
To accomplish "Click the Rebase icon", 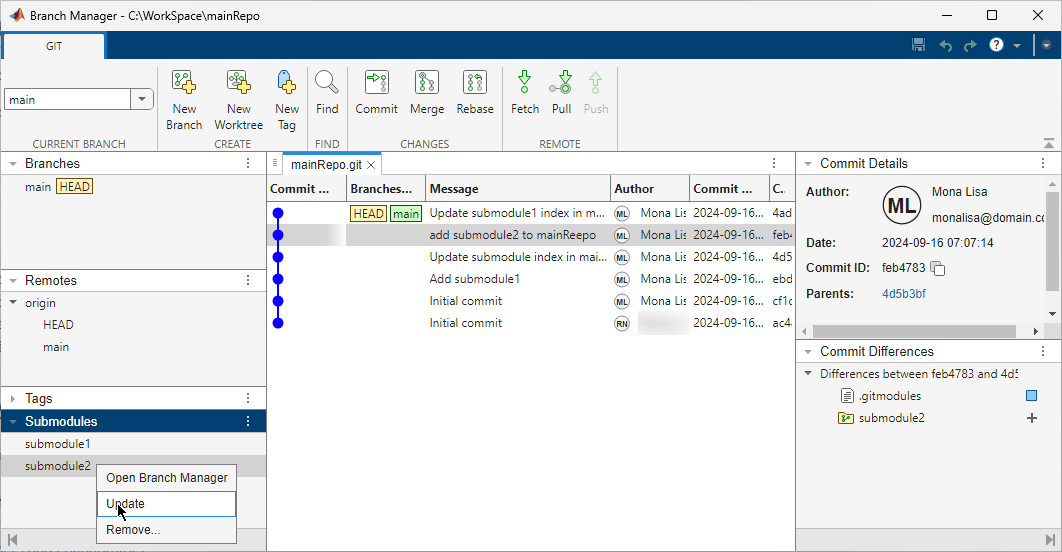I will (475, 84).
